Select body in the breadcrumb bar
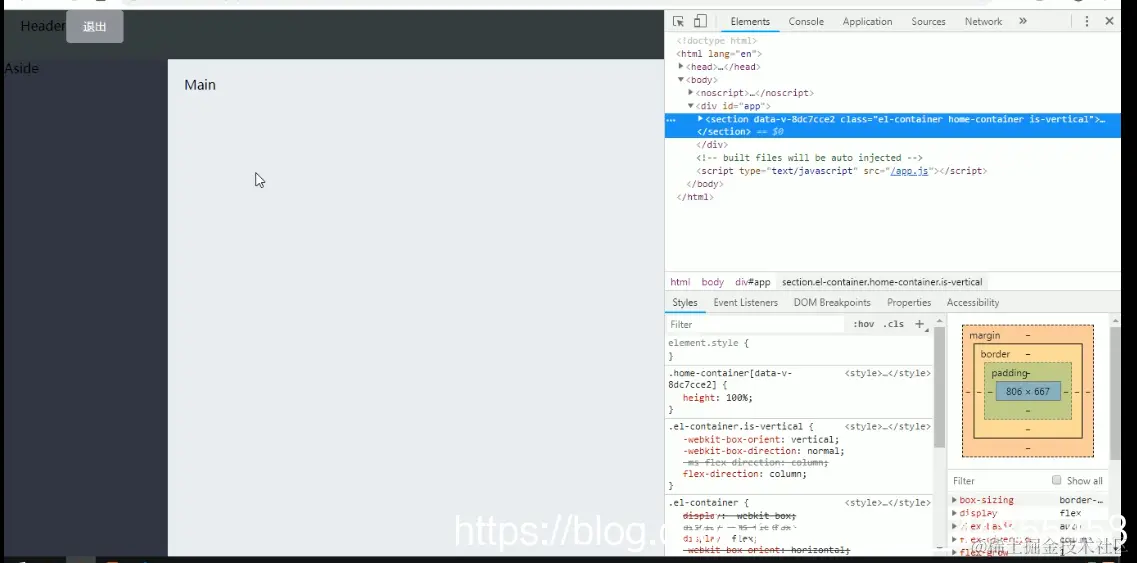The height and width of the screenshot is (563, 1137). [x=712, y=282]
